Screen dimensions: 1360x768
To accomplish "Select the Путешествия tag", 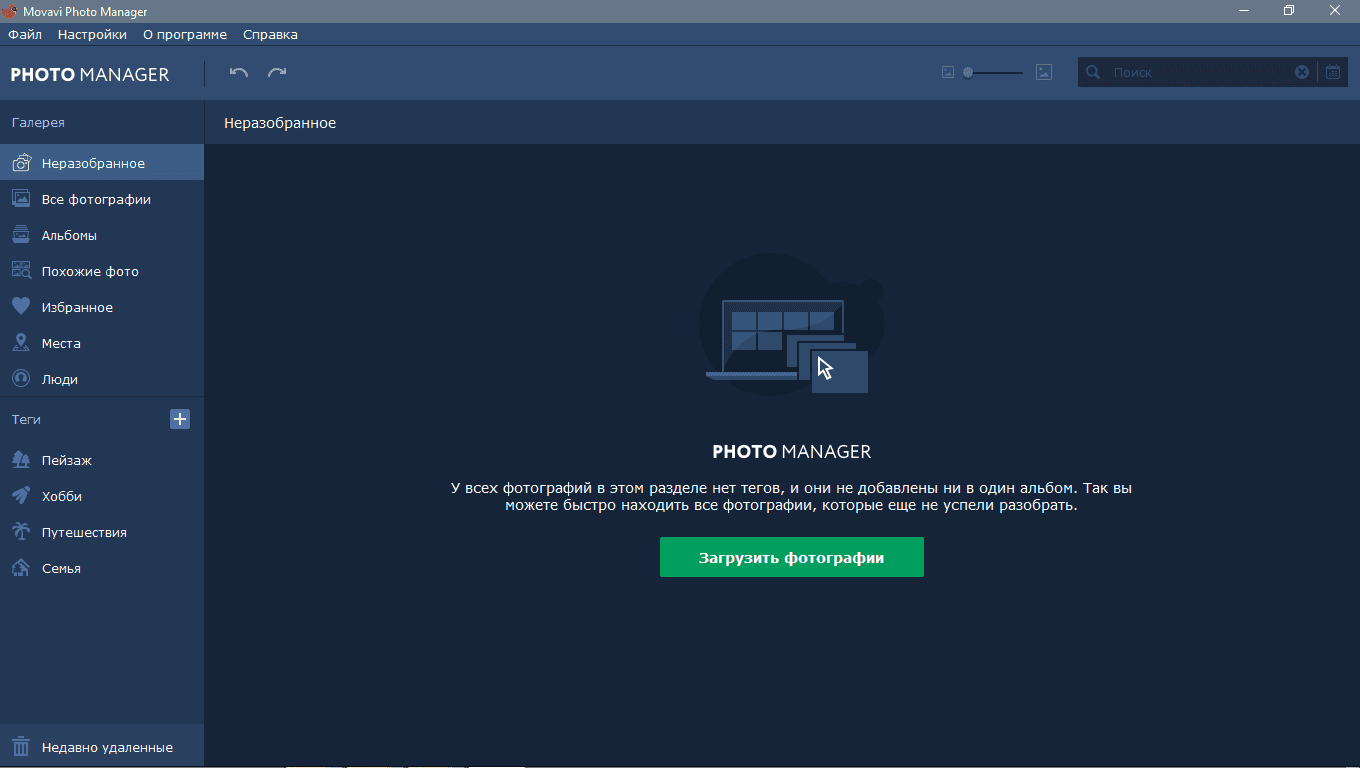I will coord(102,532).
